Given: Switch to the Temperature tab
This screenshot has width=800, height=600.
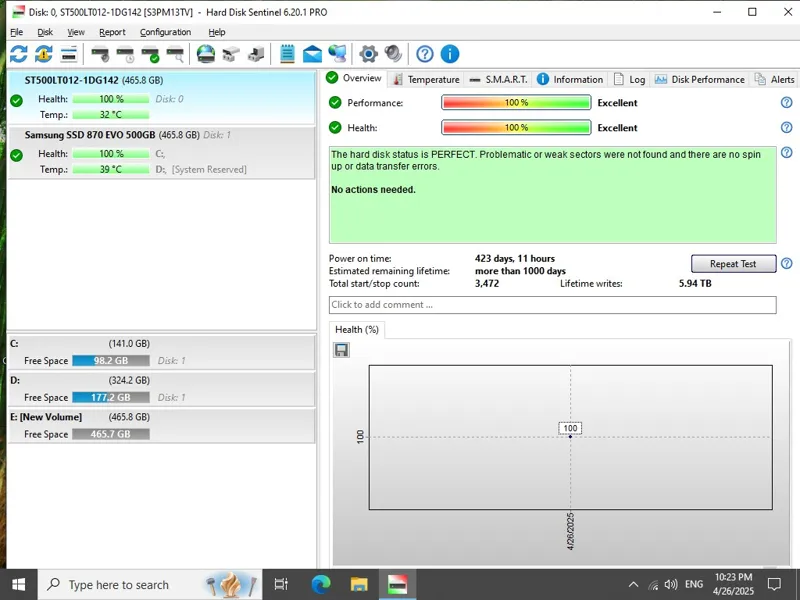Looking at the screenshot, I should click(427, 80).
